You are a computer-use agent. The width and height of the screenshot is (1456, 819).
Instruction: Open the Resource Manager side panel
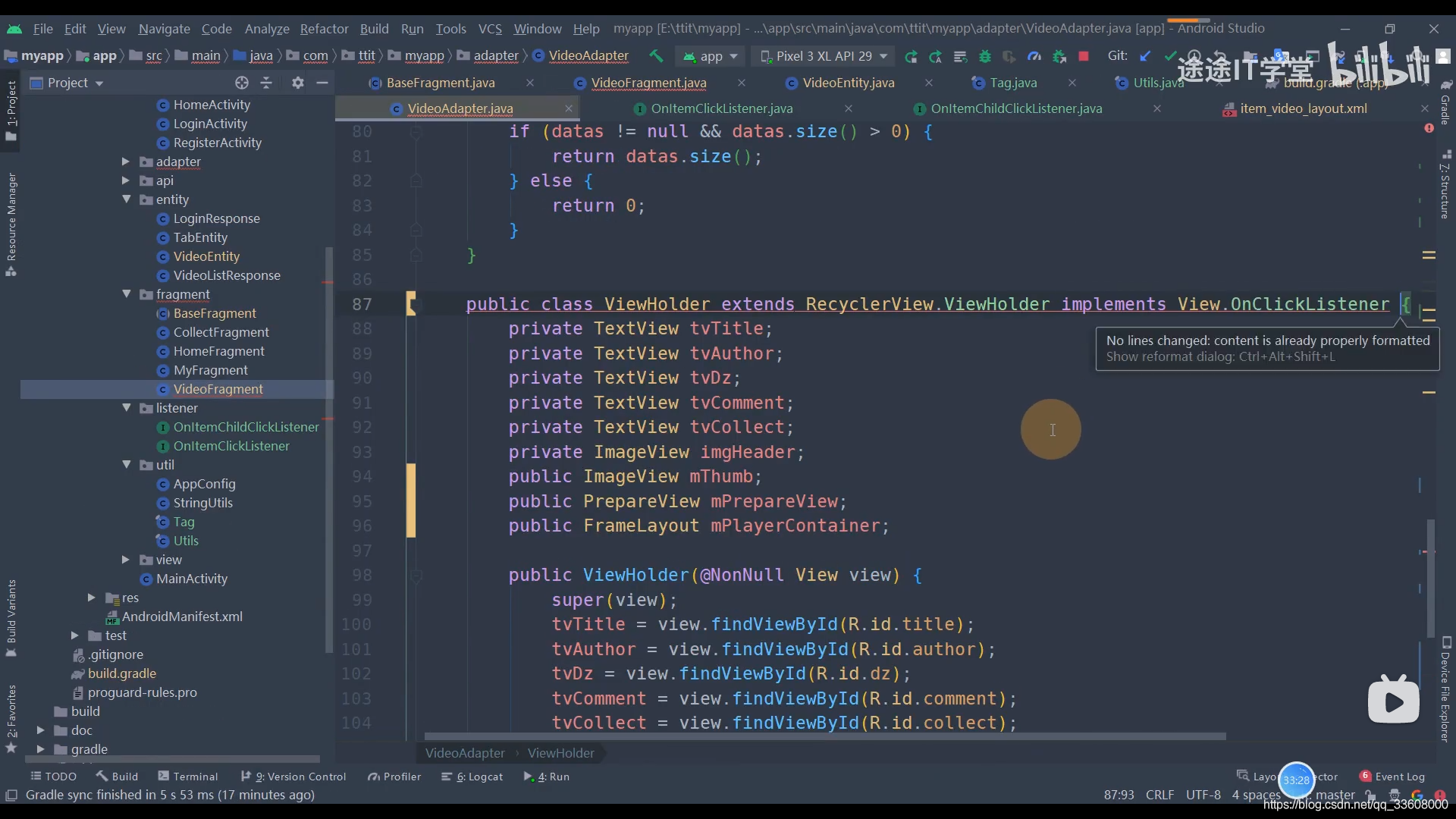pyautogui.click(x=11, y=224)
